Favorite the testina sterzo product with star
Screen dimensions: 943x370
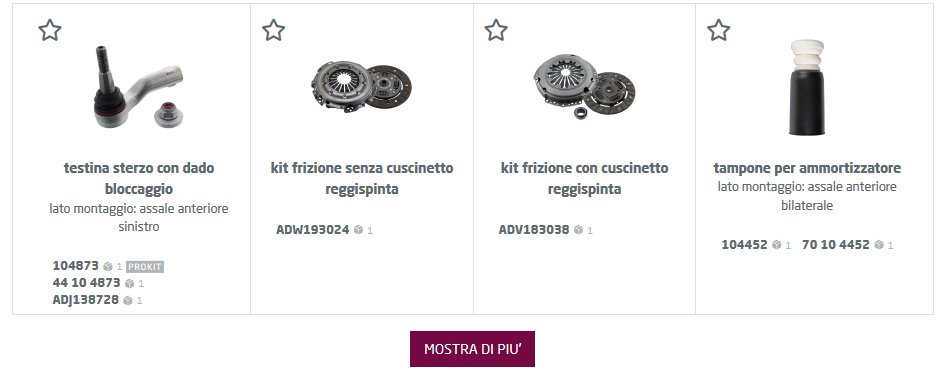click(50, 30)
